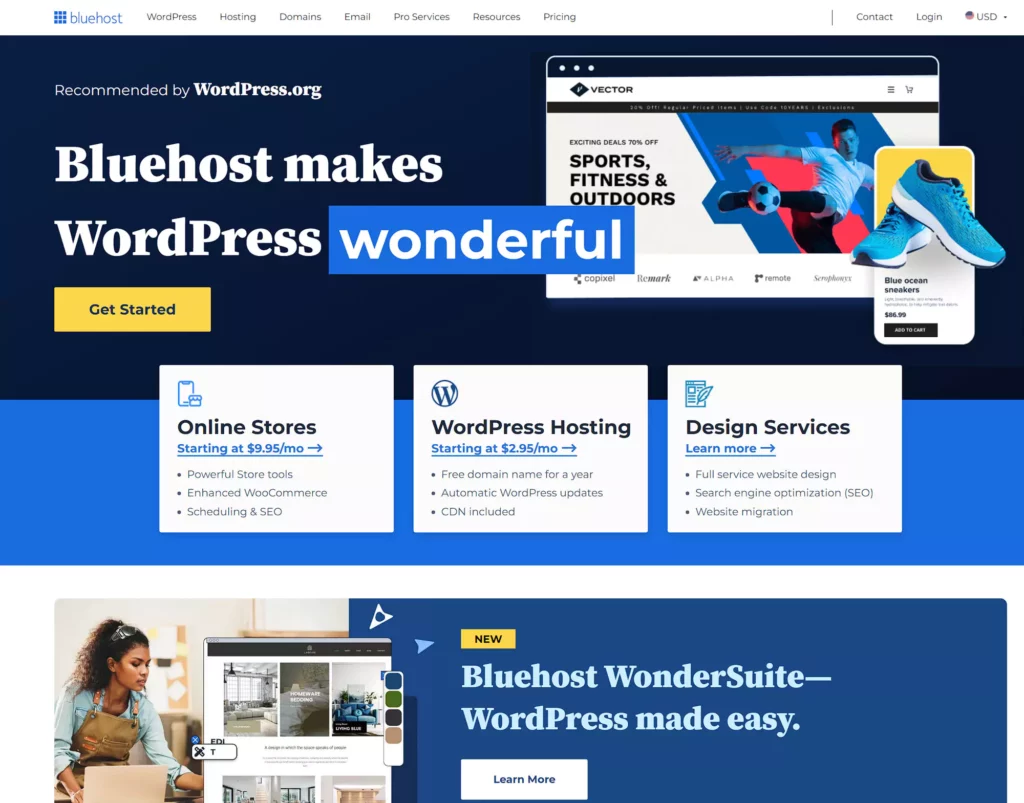The width and height of the screenshot is (1024, 803).
Task: Click the $86.99 sneaker price
Action: (895, 315)
